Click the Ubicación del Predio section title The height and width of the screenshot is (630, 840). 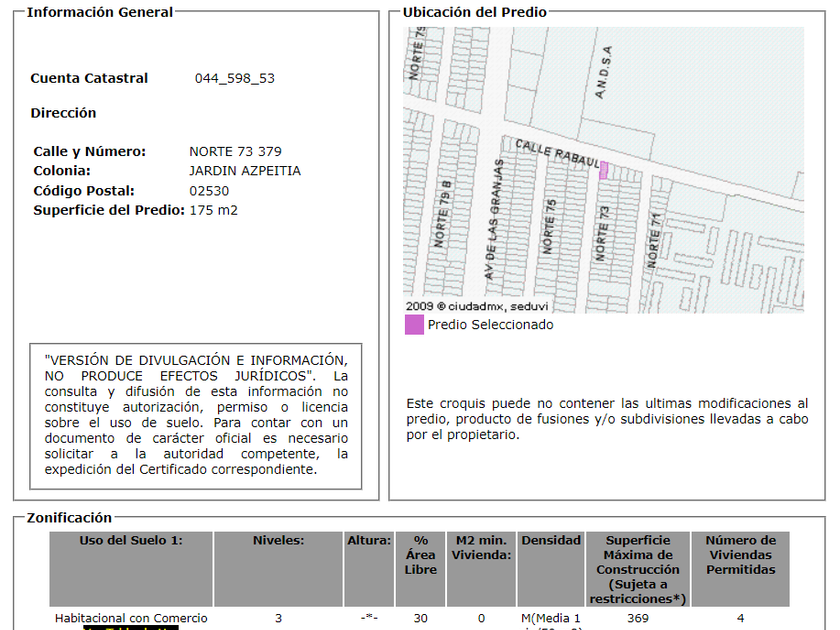pos(475,12)
